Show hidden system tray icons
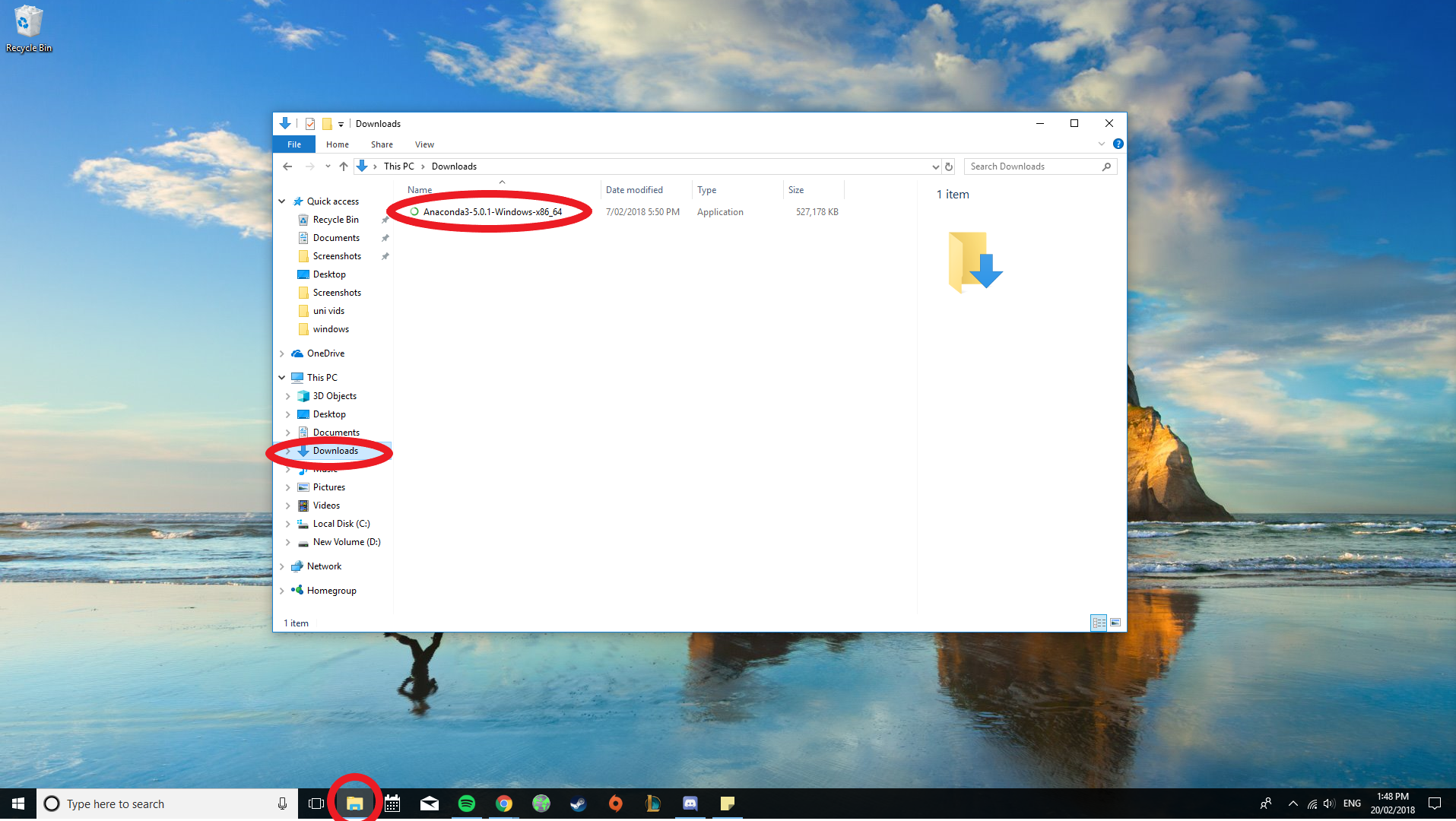 (x=1293, y=804)
